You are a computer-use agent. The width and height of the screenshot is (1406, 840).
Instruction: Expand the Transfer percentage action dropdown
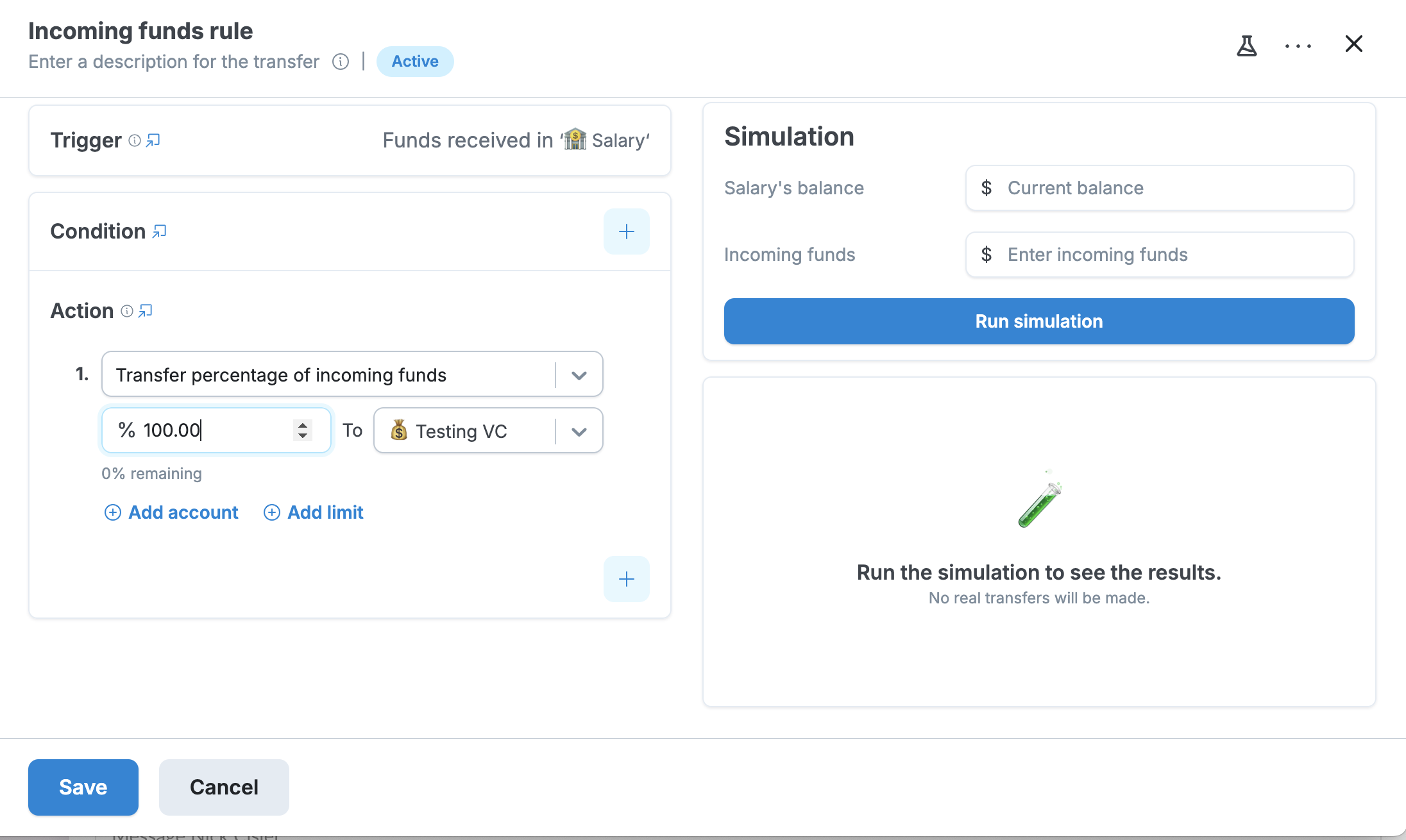pyautogui.click(x=579, y=375)
